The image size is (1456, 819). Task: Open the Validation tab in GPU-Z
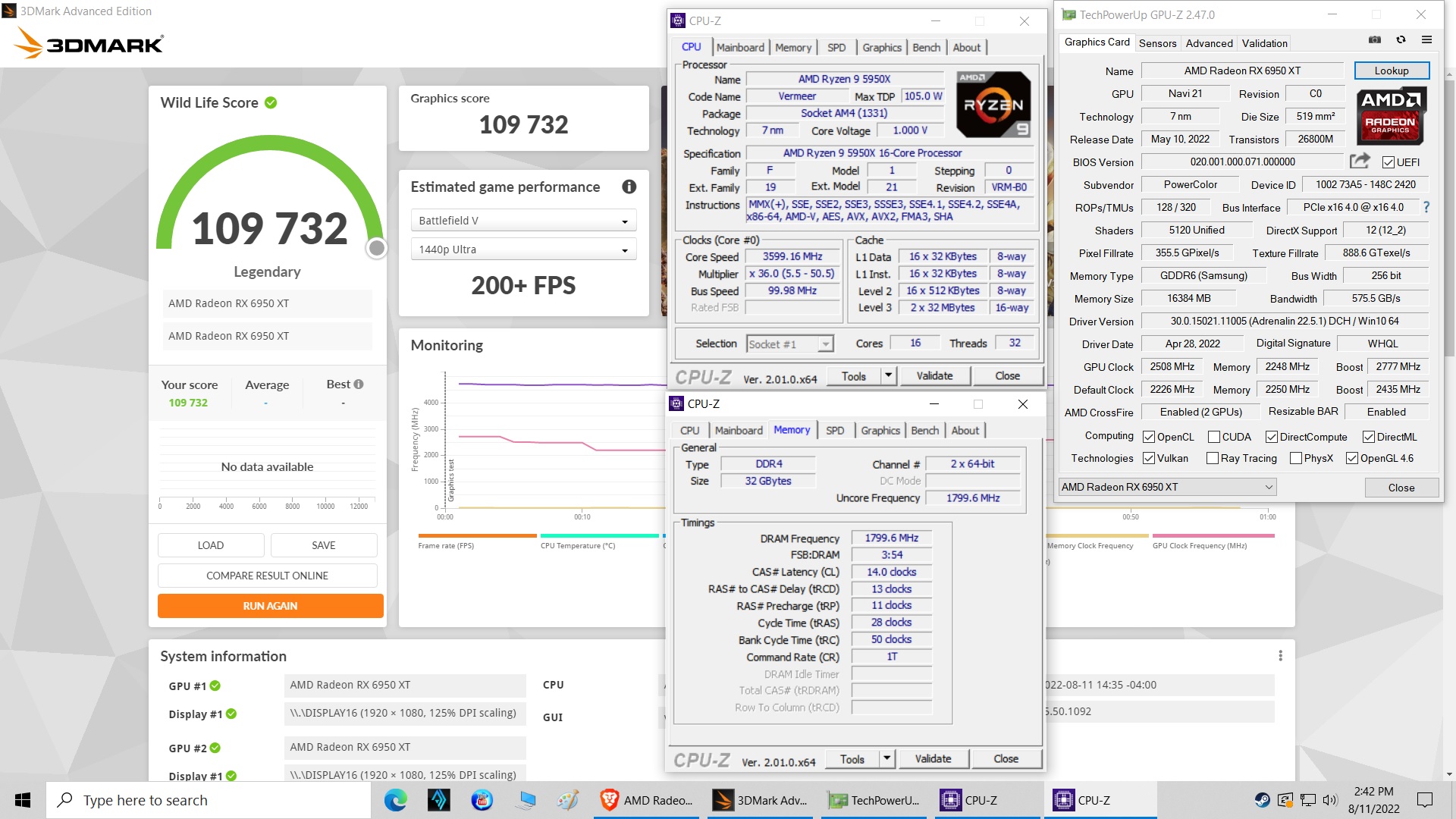[1264, 43]
